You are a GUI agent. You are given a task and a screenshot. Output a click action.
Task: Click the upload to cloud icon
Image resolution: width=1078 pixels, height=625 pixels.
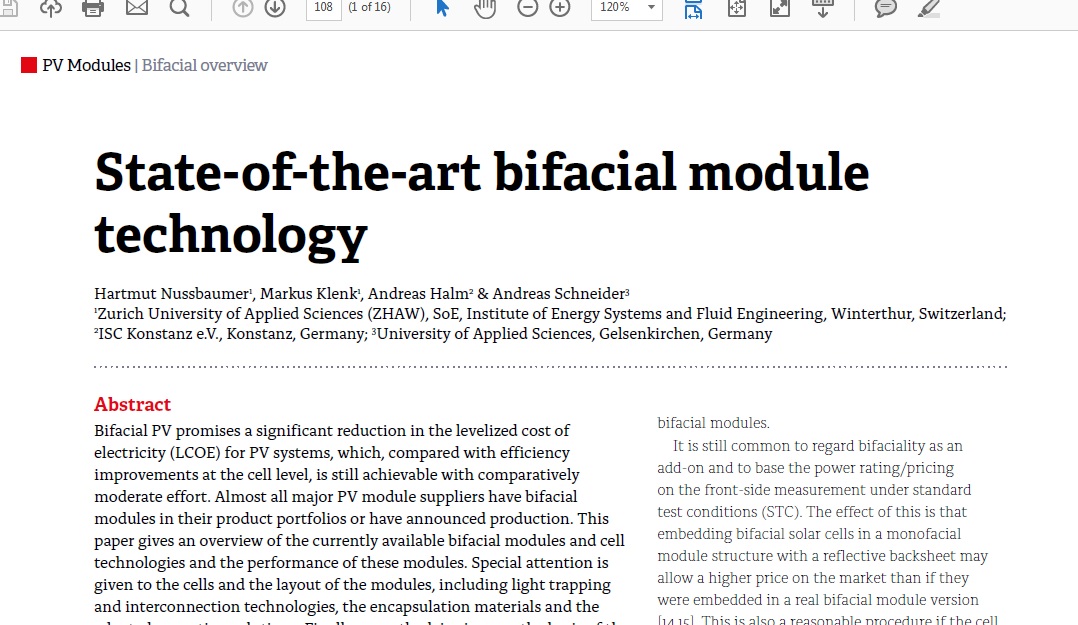click(51, 8)
